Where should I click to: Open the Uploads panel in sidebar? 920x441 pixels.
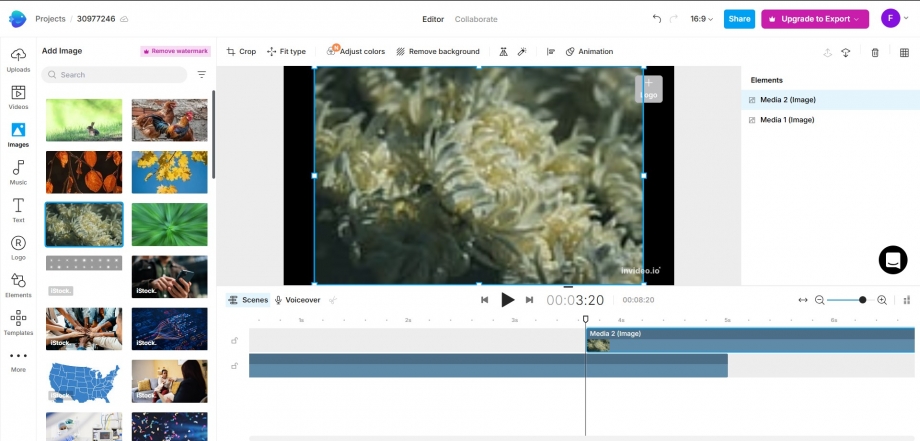pyautogui.click(x=18, y=59)
